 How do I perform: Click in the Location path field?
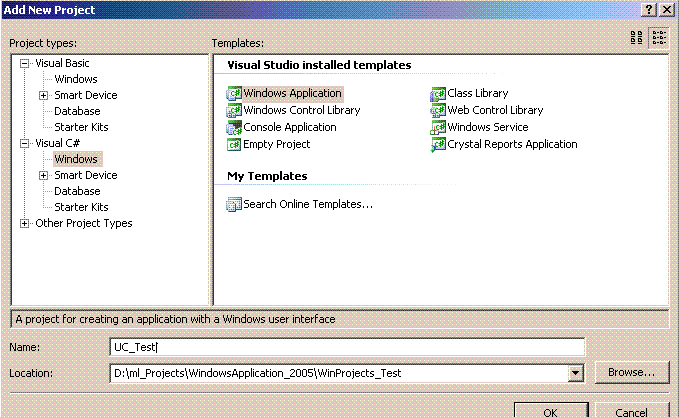339,373
